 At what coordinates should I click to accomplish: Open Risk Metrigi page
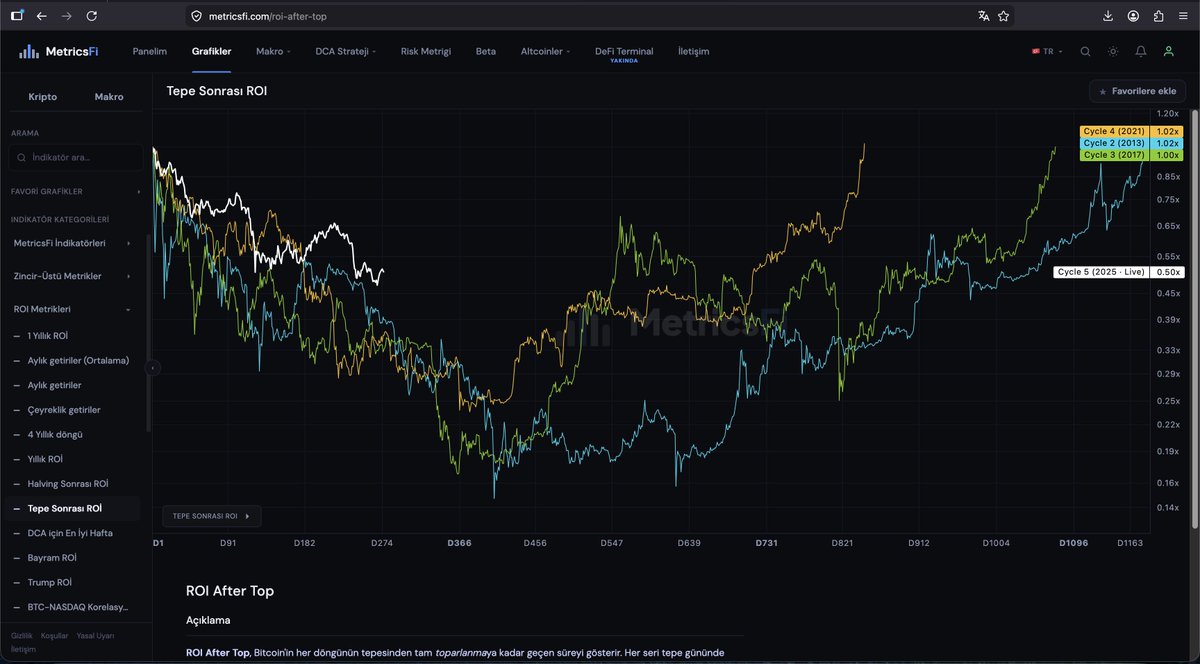(x=425, y=51)
